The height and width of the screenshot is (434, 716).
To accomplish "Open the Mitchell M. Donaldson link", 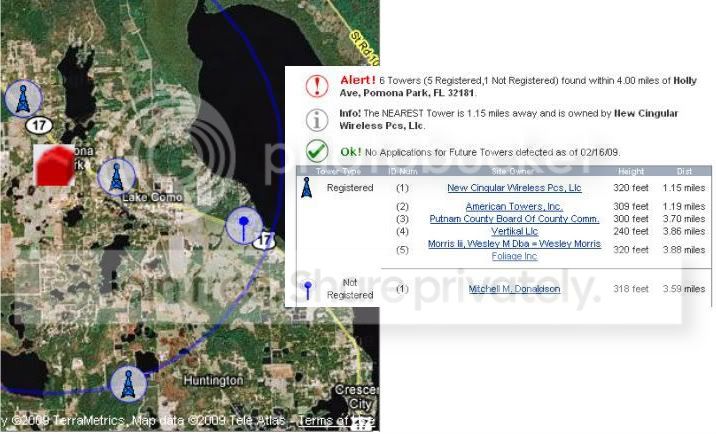I will tap(514, 290).
